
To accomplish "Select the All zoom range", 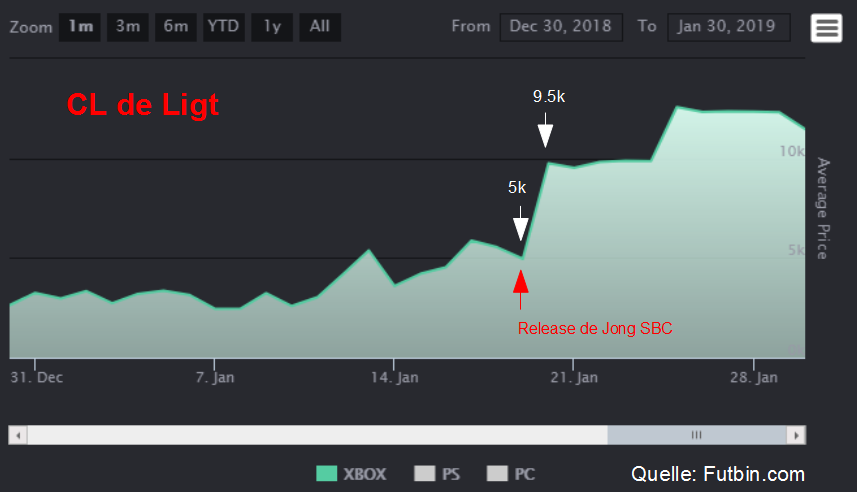I will pyautogui.click(x=320, y=27).
